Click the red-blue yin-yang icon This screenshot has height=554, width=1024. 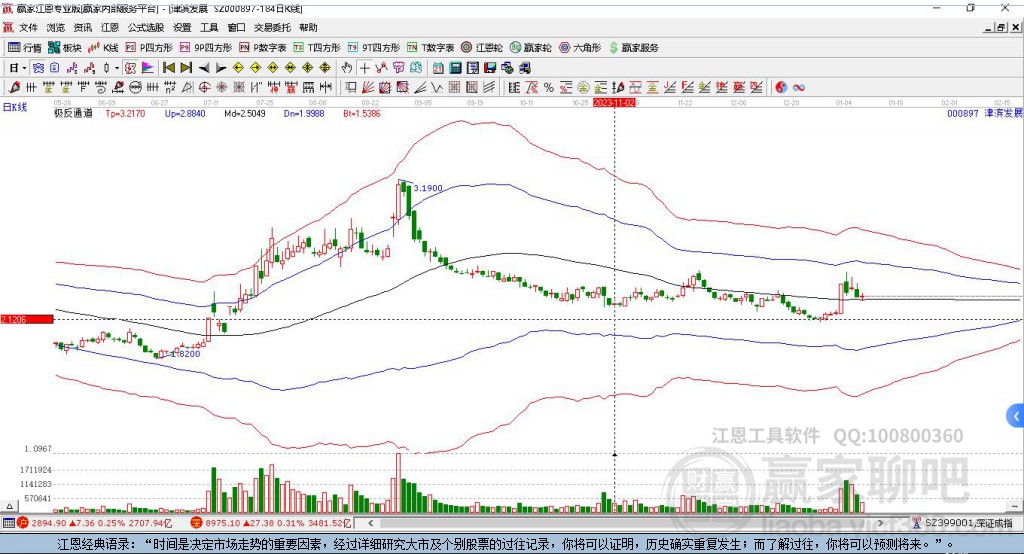781,88
